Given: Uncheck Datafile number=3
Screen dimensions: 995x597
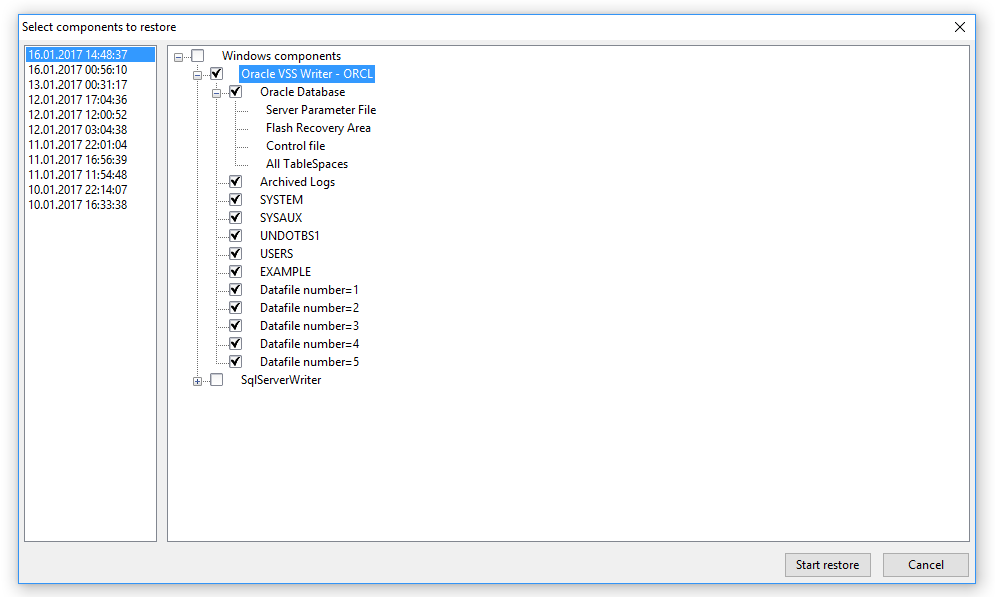Looking at the screenshot, I should (235, 325).
